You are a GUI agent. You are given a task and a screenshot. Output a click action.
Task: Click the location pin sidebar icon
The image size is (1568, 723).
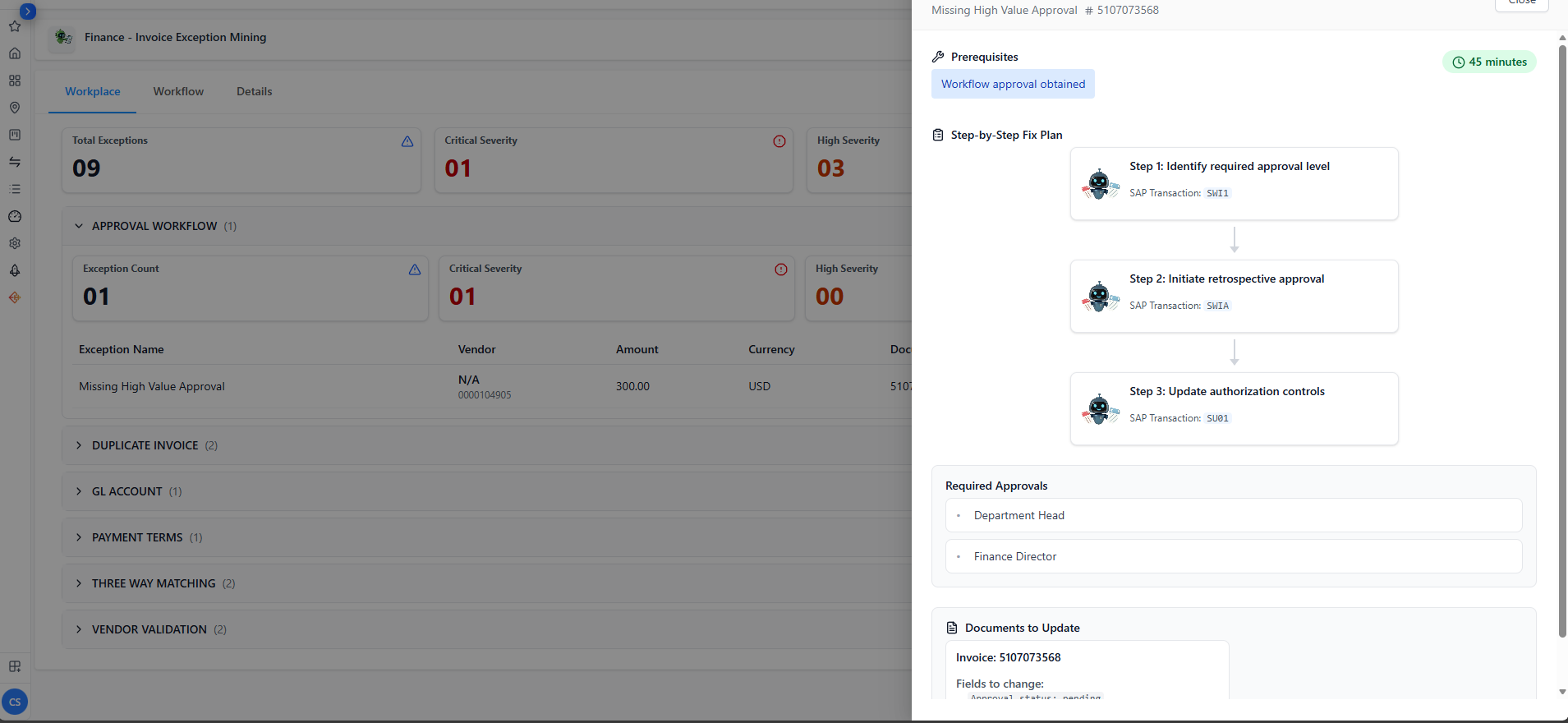pyautogui.click(x=15, y=108)
